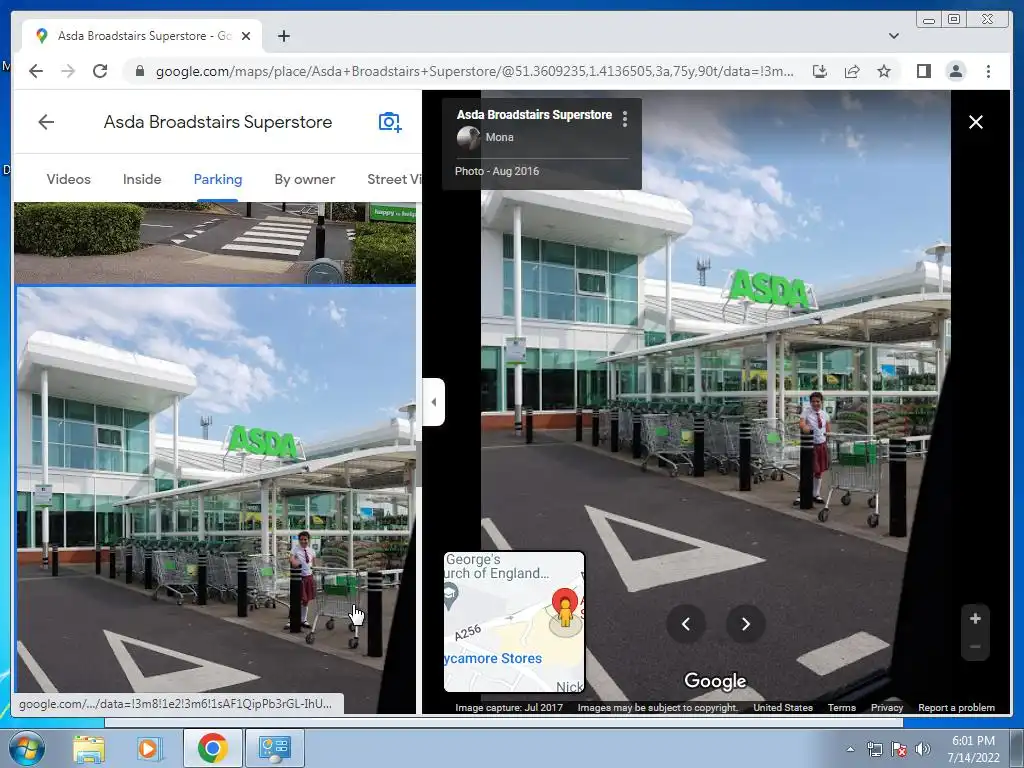Click the Chrome taskbar icon
Image resolution: width=1024 pixels, height=768 pixels.
tap(212, 748)
